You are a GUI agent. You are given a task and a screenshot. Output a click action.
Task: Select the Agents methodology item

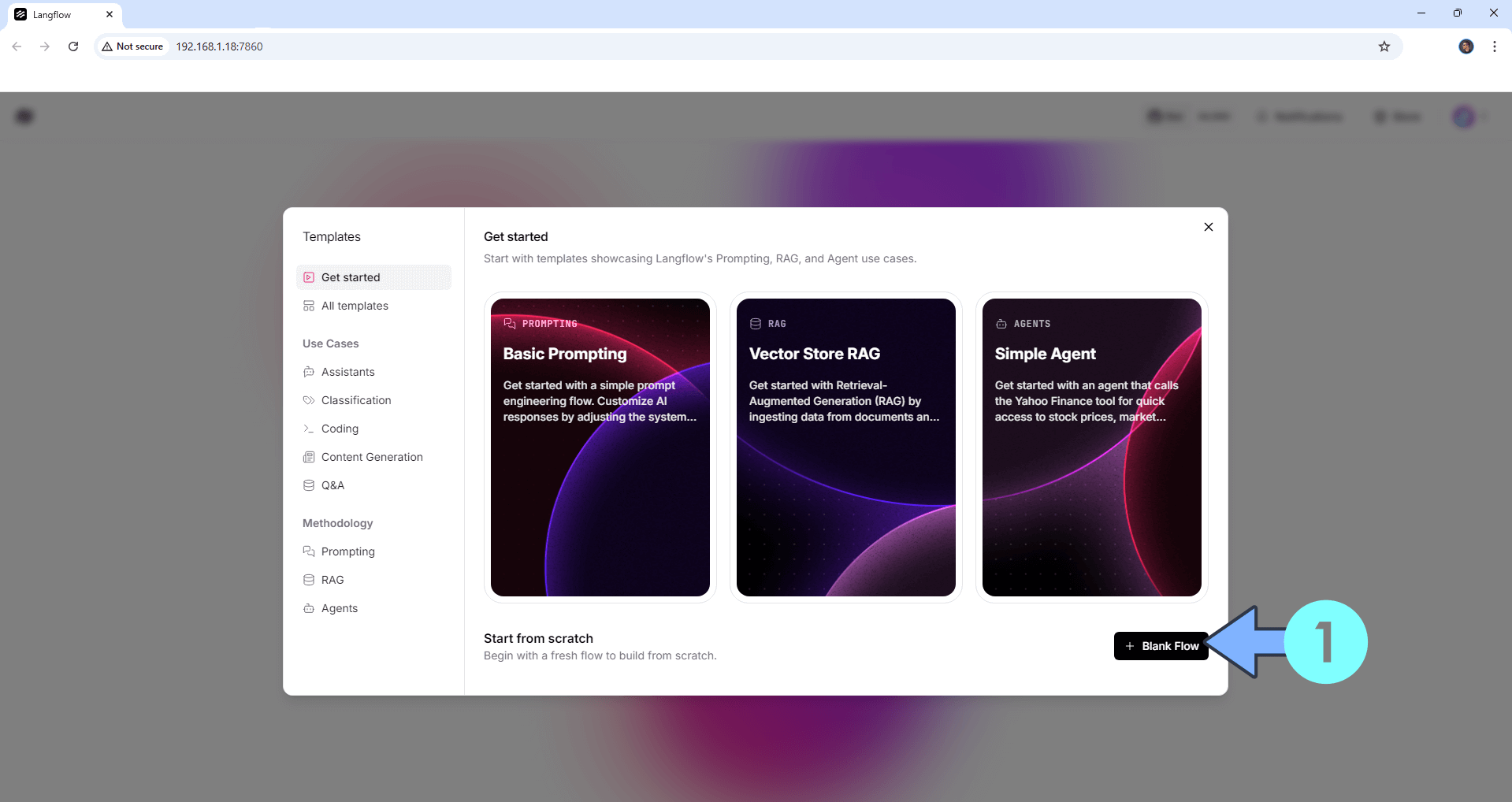373,608
